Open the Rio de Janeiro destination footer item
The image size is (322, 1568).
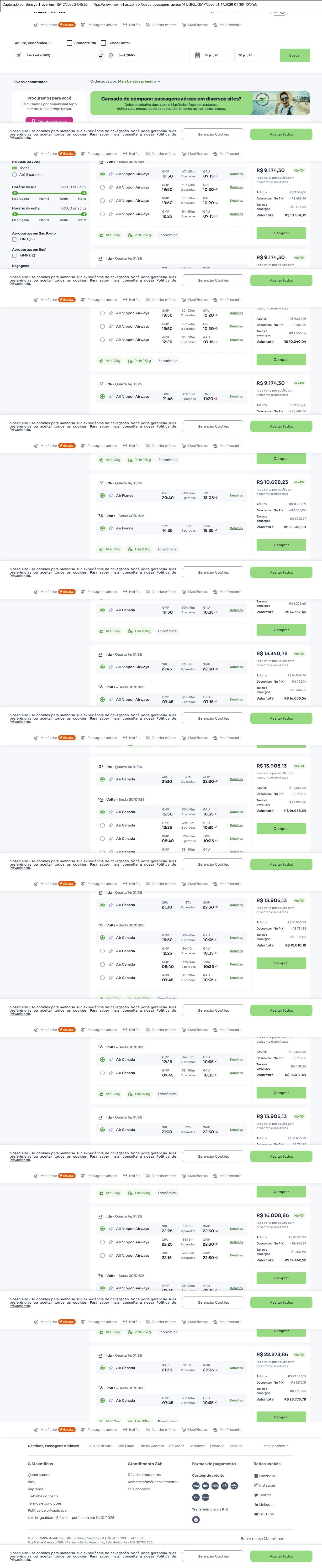tap(152, 1446)
